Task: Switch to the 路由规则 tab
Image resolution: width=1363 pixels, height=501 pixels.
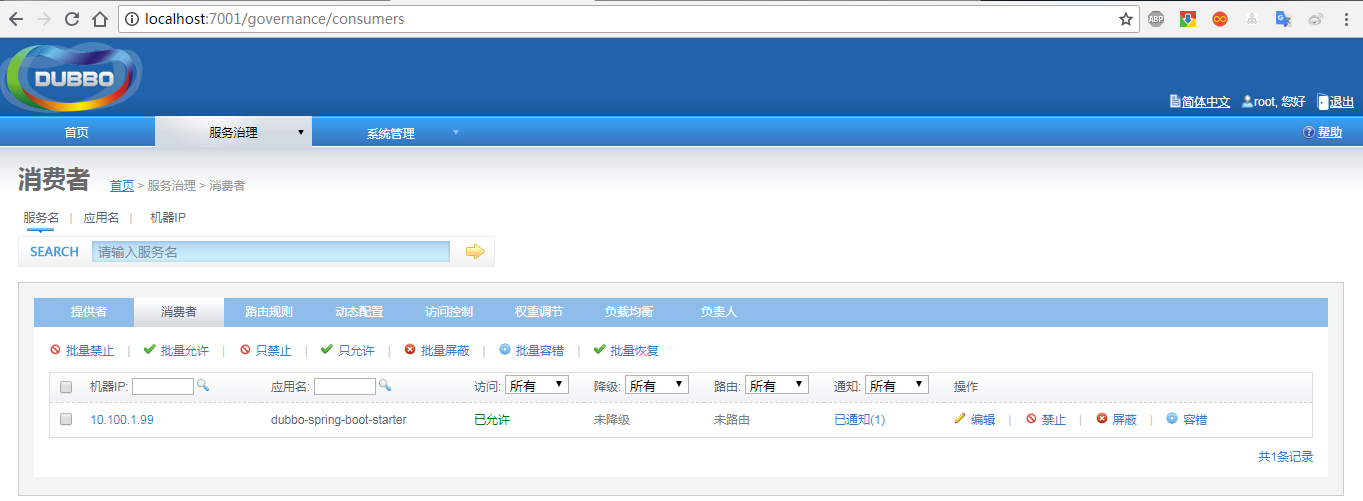Action: click(x=269, y=312)
